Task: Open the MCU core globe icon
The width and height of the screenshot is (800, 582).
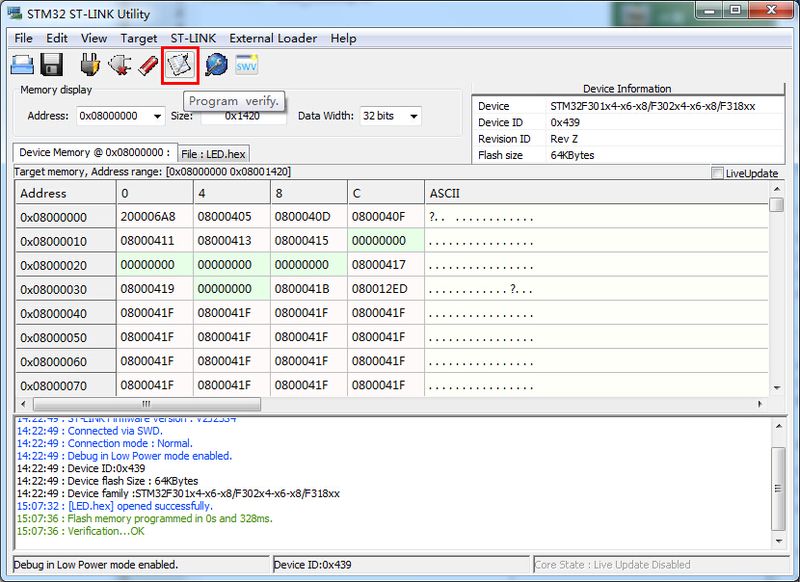Action: (x=216, y=65)
